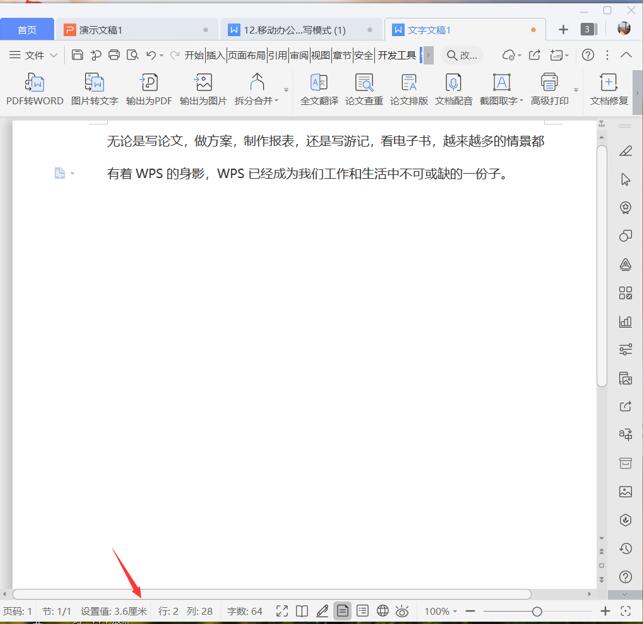The image size is (643, 624).
Task: Open the chart icon in right sidebar
Action: 625,321
